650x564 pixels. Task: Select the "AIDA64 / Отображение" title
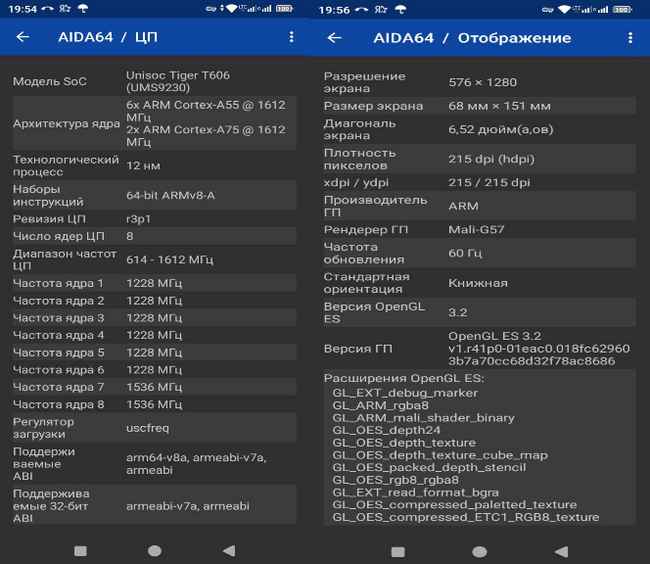coord(472,38)
